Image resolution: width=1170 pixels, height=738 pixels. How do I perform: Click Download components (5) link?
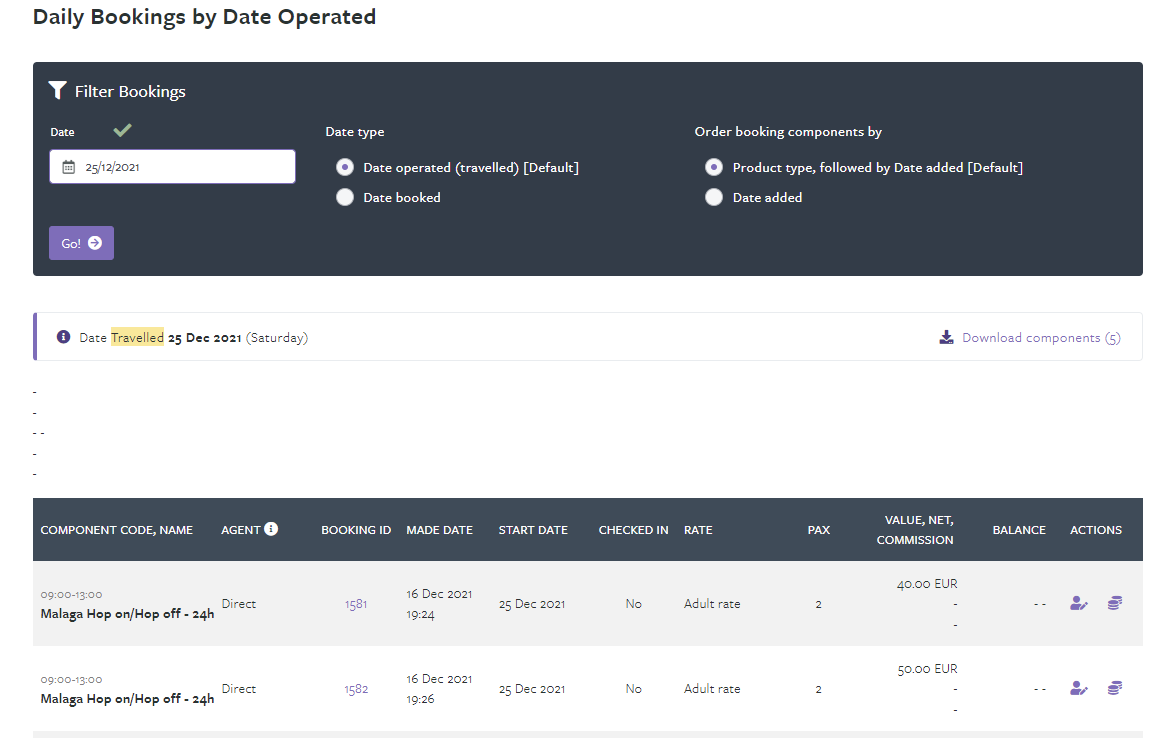point(1041,338)
